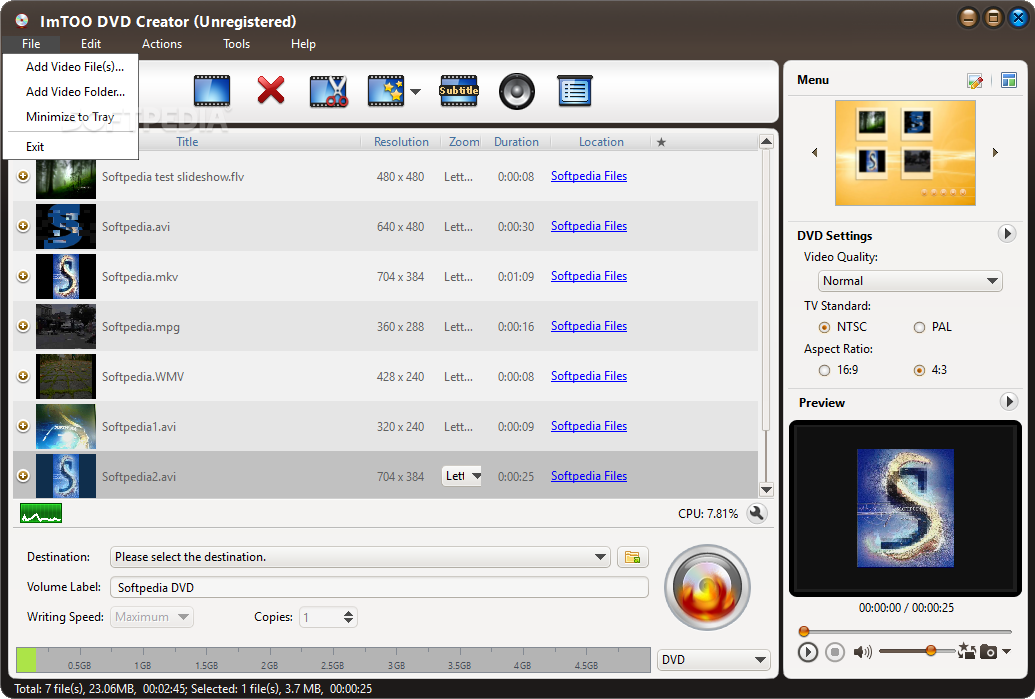Choose Exit from File menu
This screenshot has height=699, width=1035.
[71, 147]
